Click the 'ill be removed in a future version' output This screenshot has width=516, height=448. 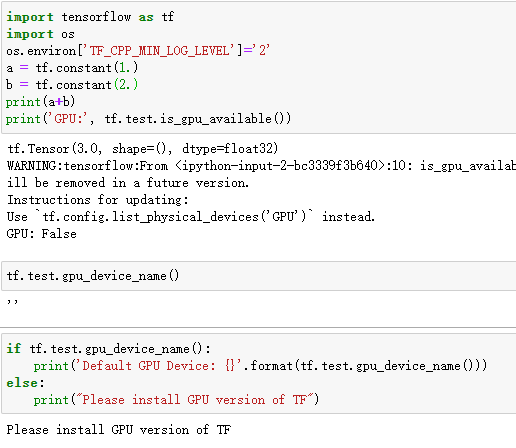pyautogui.click(x=128, y=183)
